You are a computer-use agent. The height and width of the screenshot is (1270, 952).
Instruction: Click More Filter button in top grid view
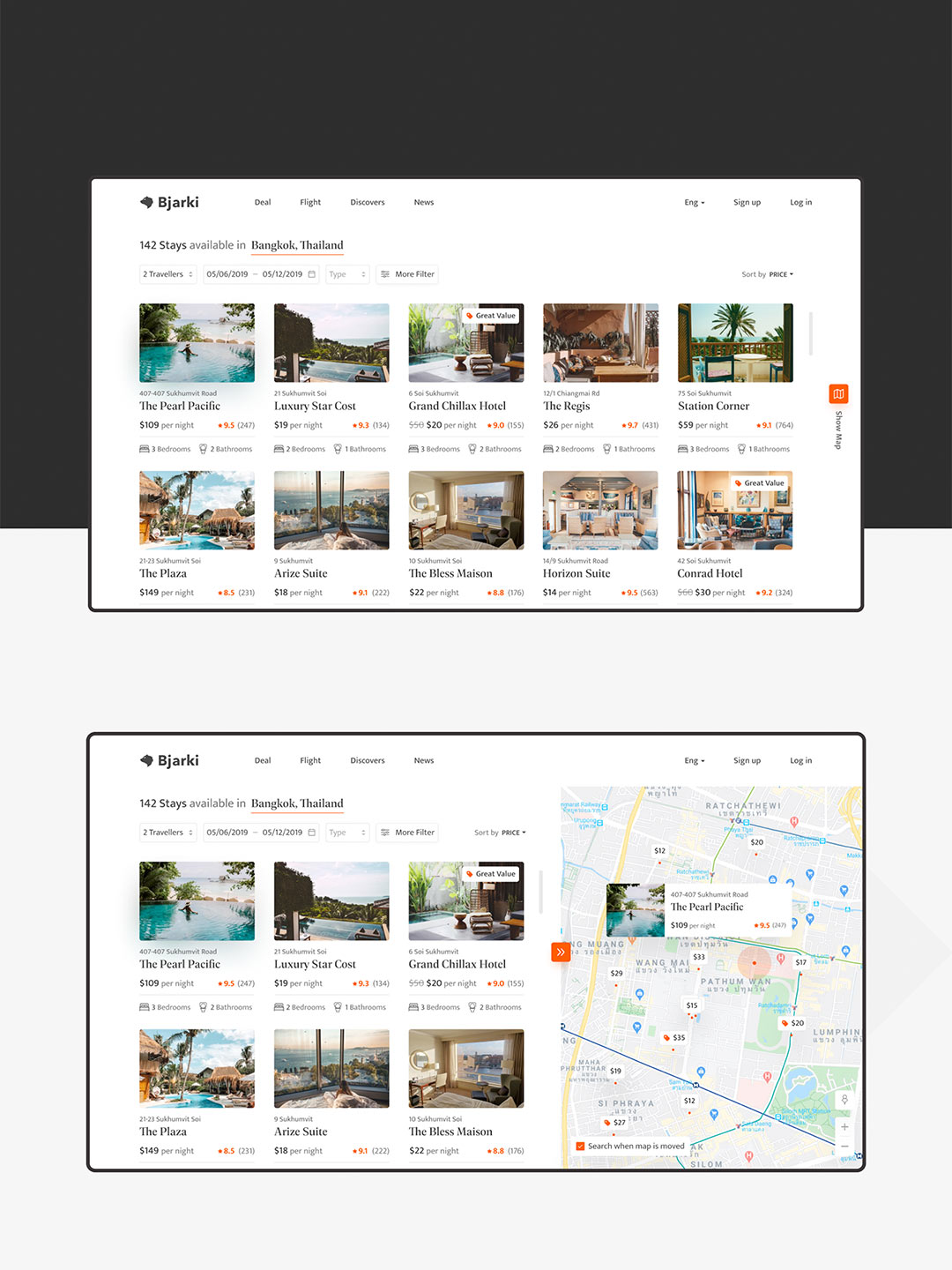pyautogui.click(x=406, y=274)
